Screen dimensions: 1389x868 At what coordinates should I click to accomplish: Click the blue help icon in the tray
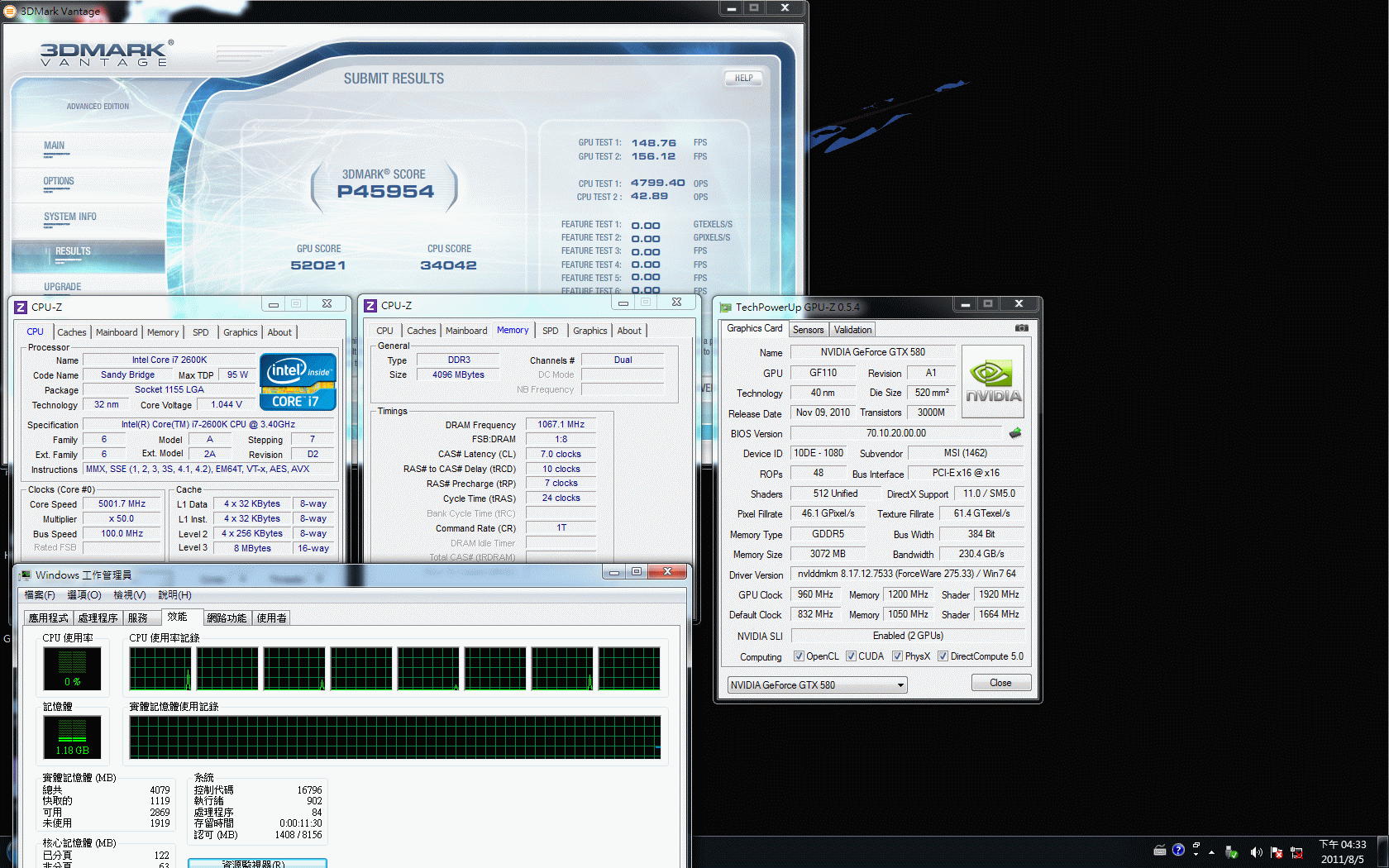coord(1178,850)
